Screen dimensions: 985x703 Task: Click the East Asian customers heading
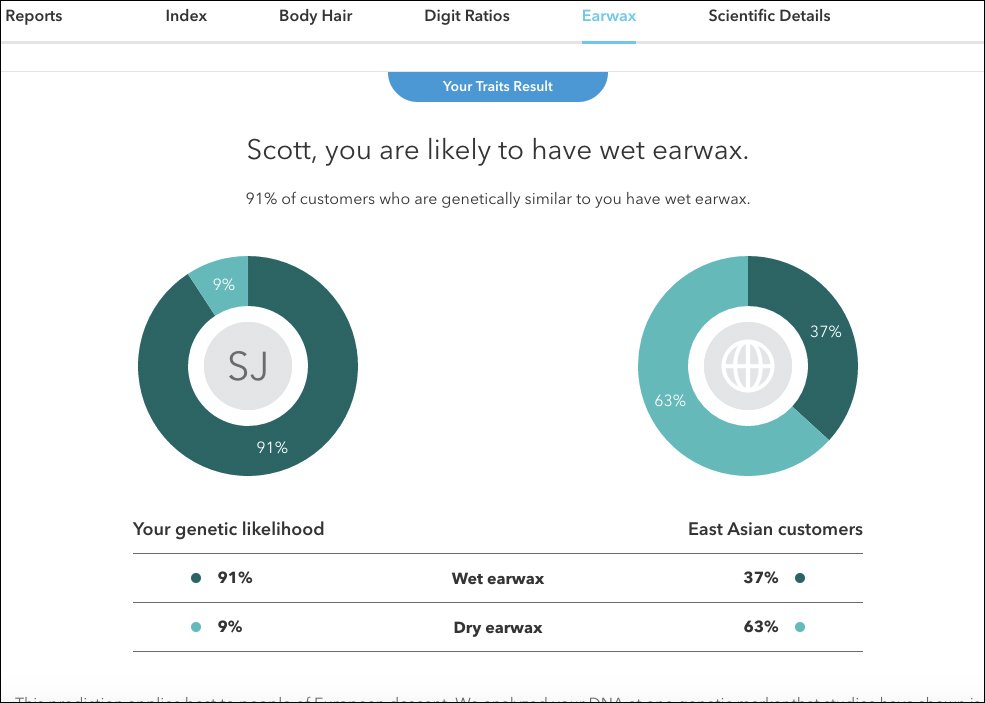coord(775,529)
